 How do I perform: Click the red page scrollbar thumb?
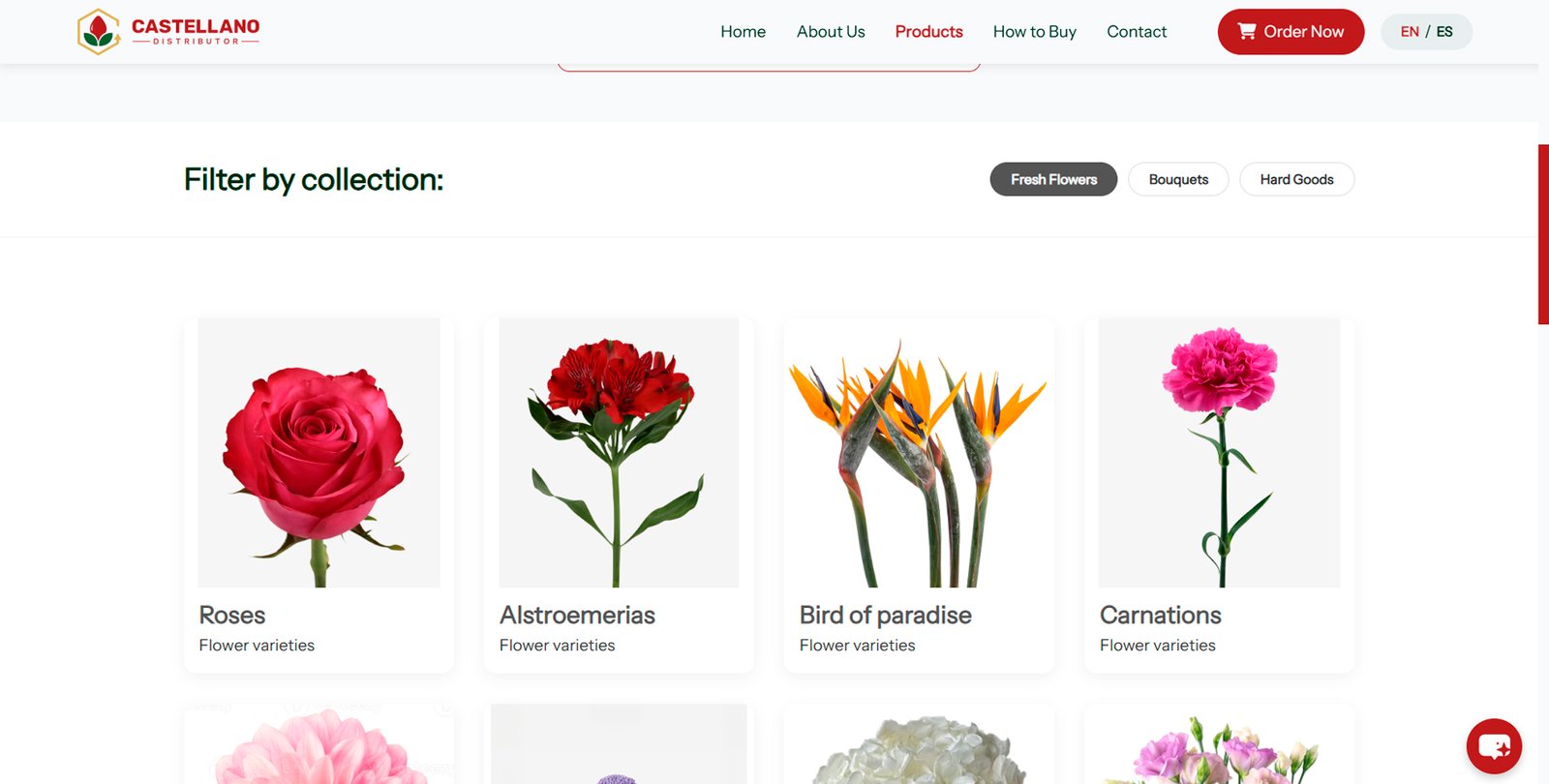[x=1543, y=234]
